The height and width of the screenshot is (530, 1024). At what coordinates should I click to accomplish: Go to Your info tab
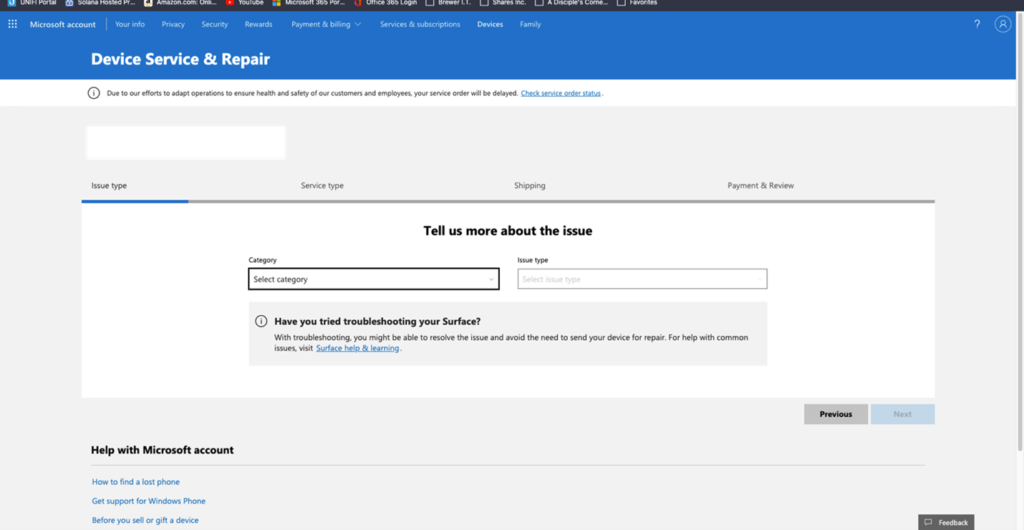(x=130, y=24)
